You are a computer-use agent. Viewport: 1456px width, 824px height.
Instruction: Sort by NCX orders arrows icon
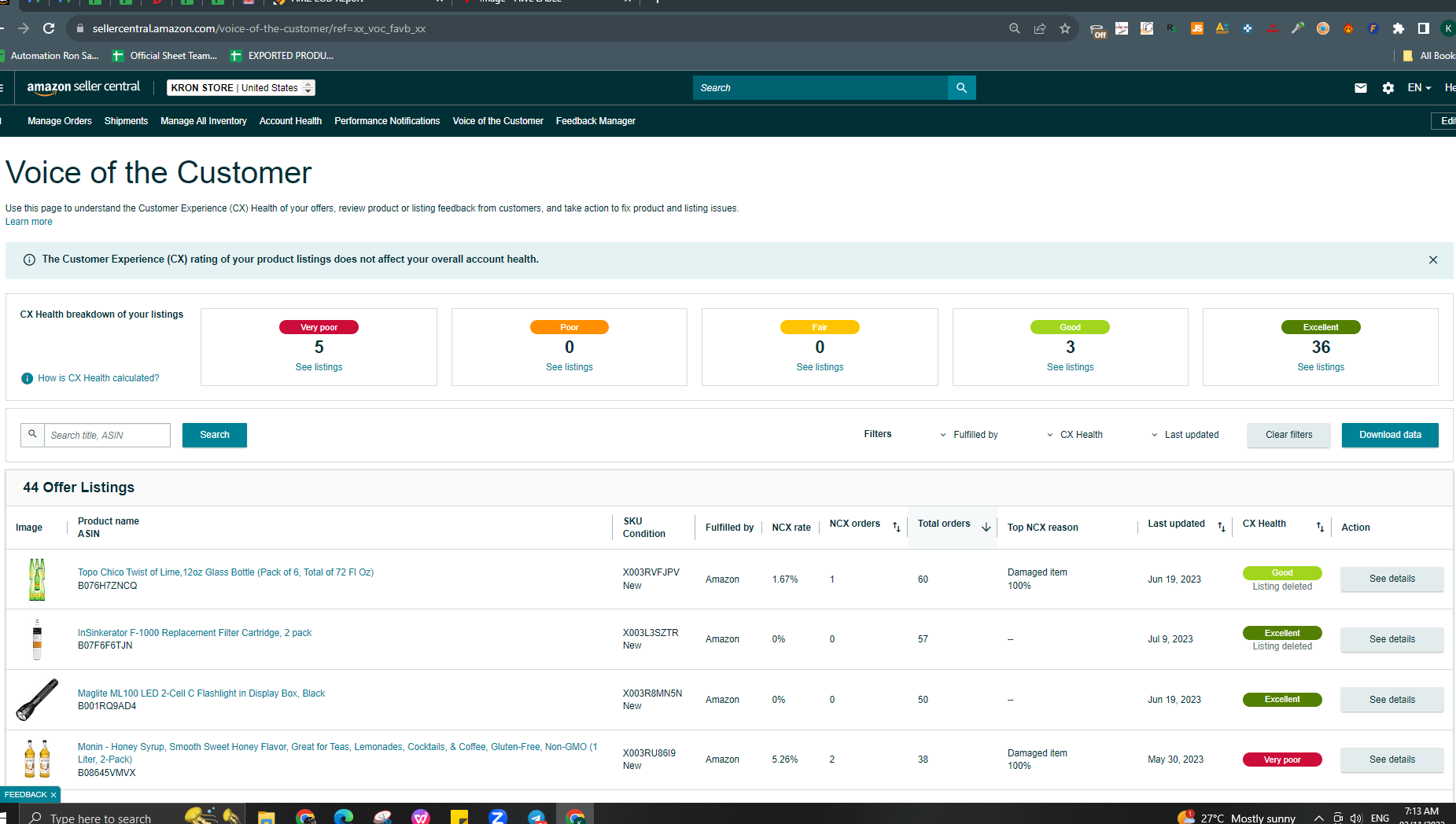pyautogui.click(x=897, y=527)
